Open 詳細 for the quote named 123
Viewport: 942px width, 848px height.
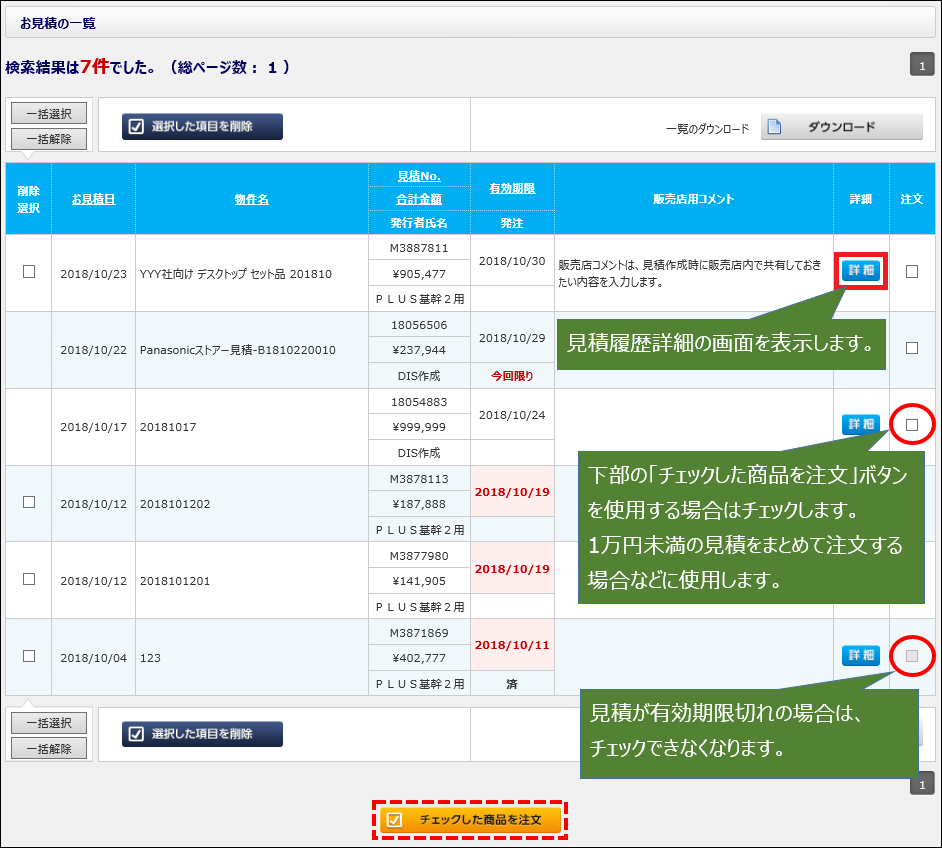[861, 656]
